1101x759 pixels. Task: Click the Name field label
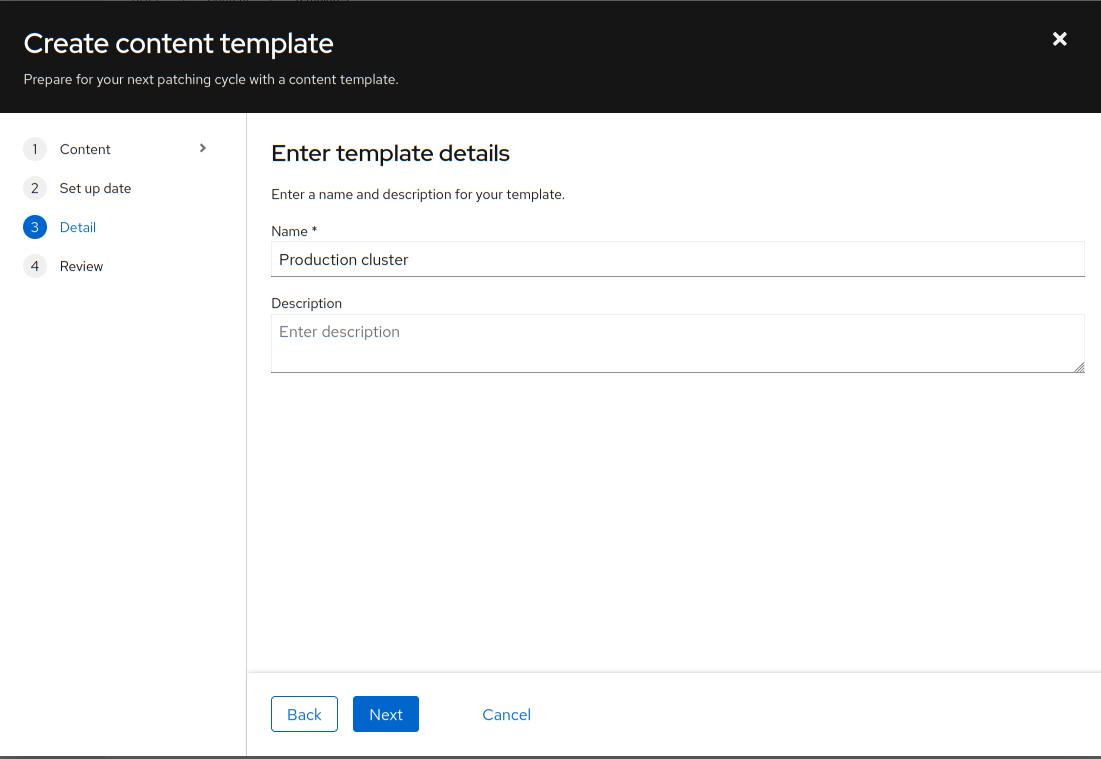[x=290, y=231]
